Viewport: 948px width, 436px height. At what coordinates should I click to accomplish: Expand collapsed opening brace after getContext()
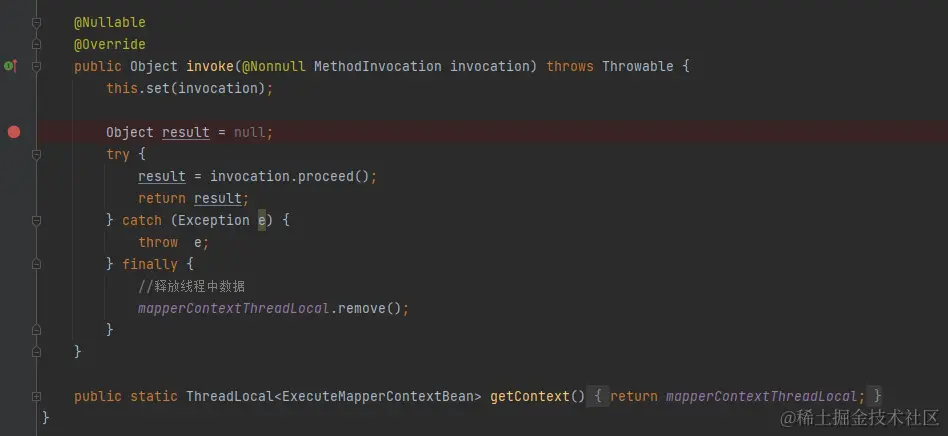pyautogui.click(x=597, y=396)
